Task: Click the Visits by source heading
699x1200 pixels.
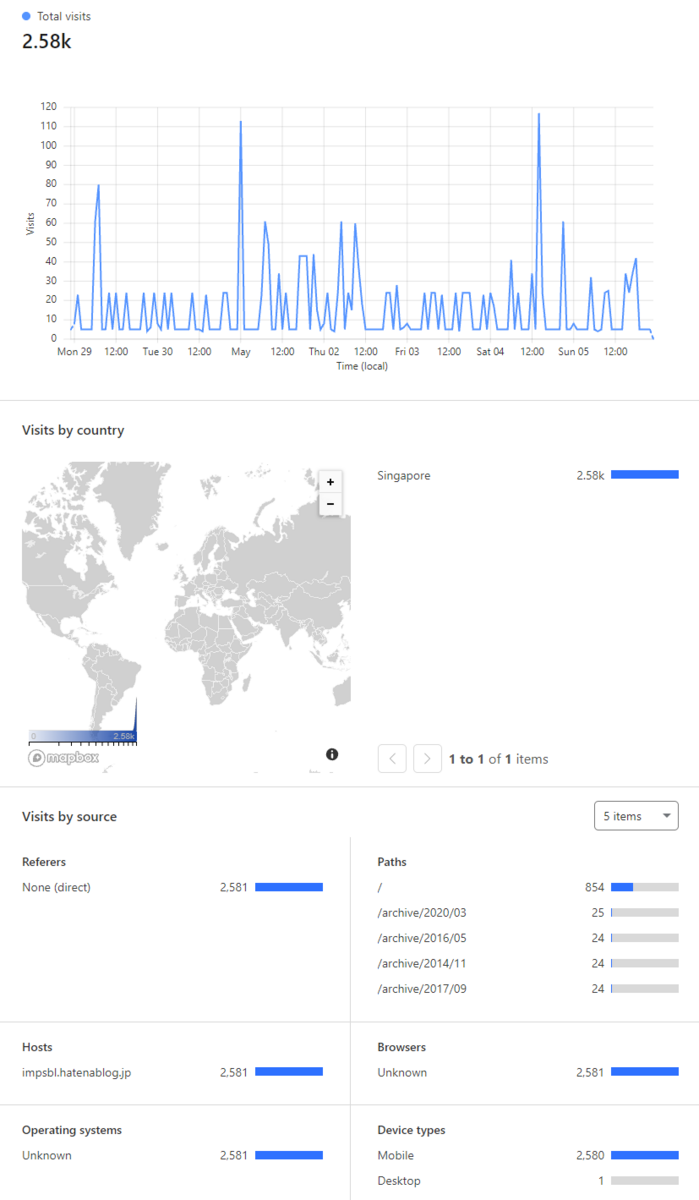Action: click(69, 816)
